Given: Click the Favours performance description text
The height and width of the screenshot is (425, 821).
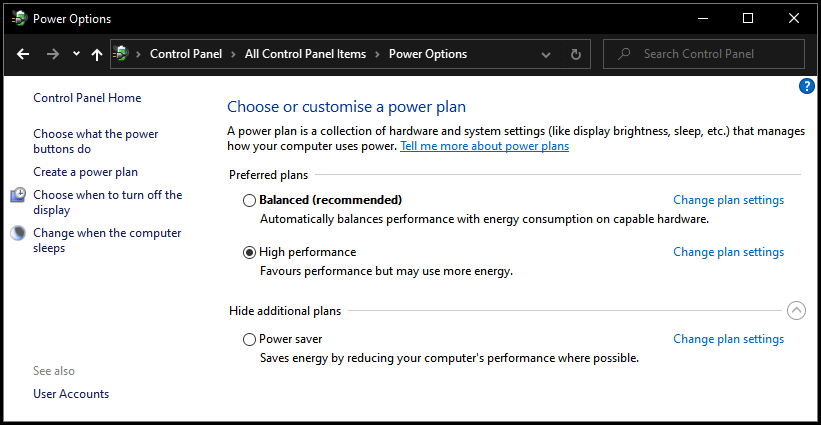Looking at the screenshot, I should 386,272.
